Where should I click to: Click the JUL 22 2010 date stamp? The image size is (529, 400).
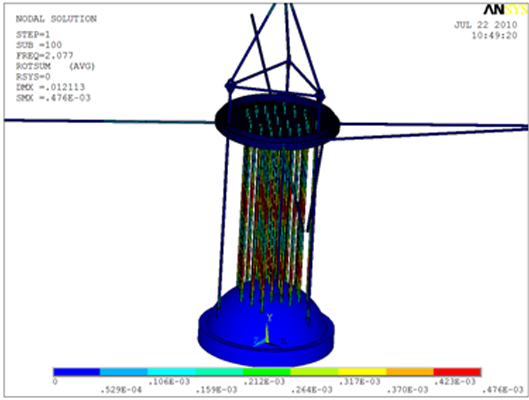486,25
